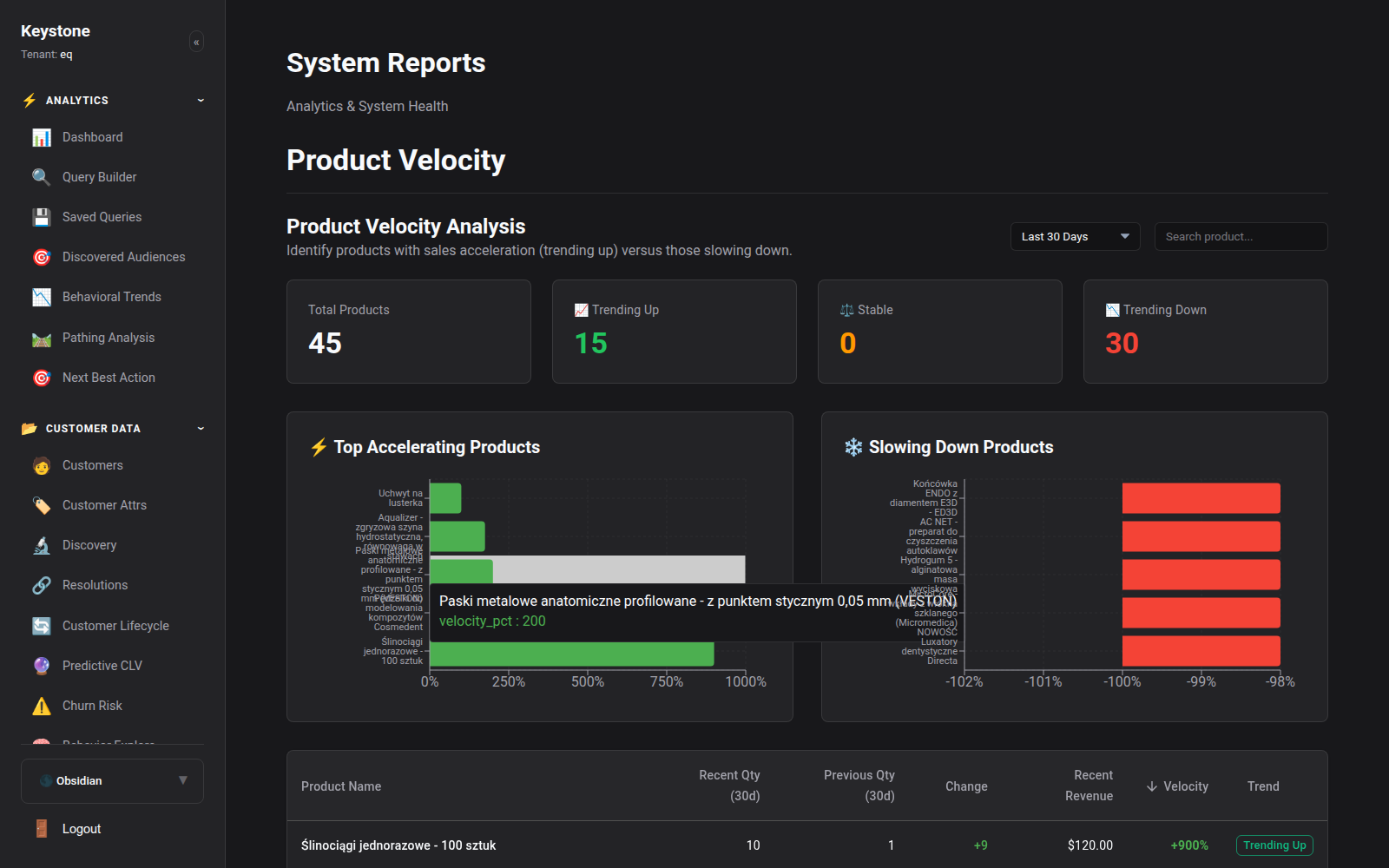Click the $120.00 revenue cell
1389x868 pixels.
tap(1090, 845)
